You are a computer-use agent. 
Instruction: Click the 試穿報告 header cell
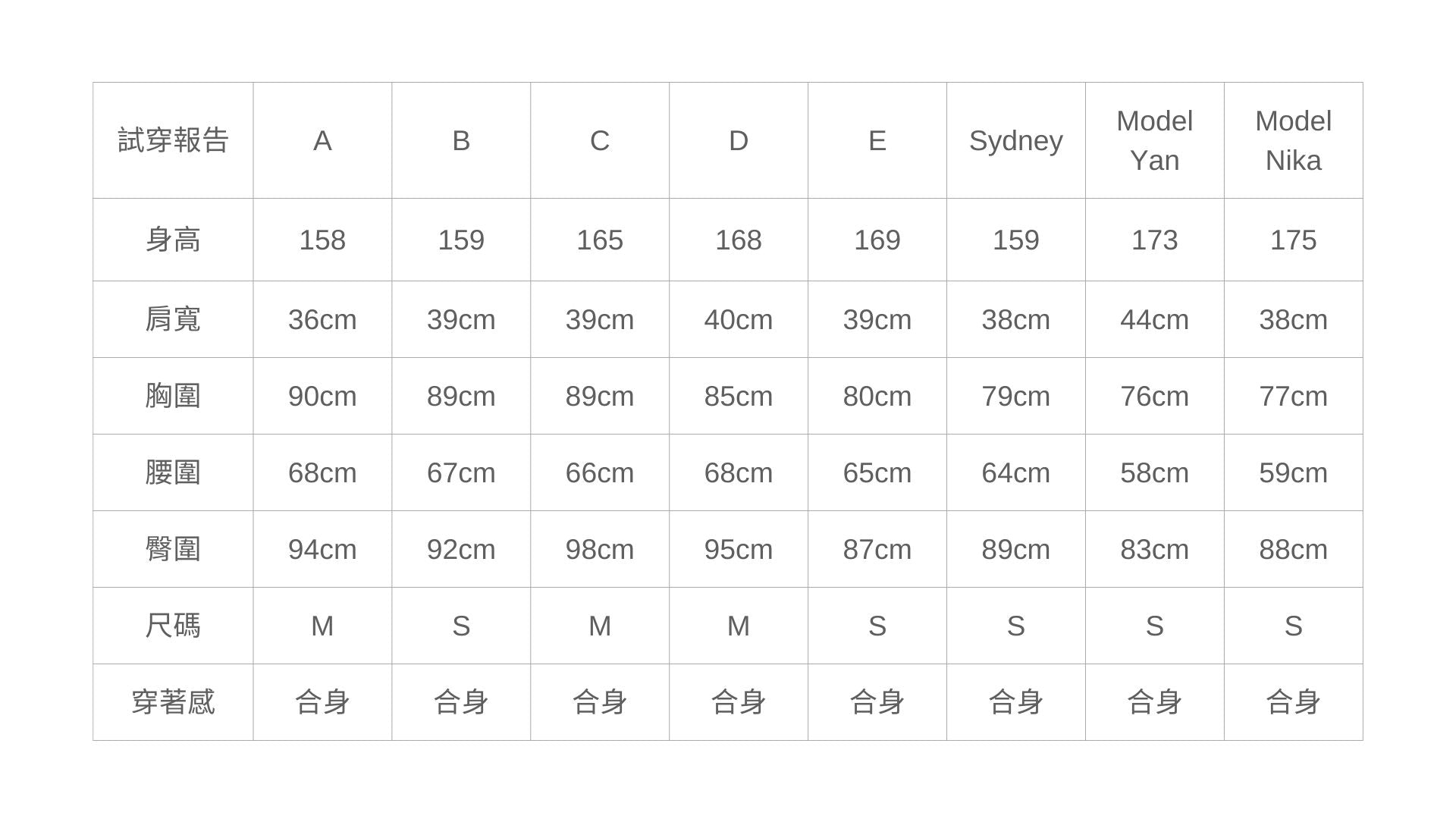coord(173,140)
